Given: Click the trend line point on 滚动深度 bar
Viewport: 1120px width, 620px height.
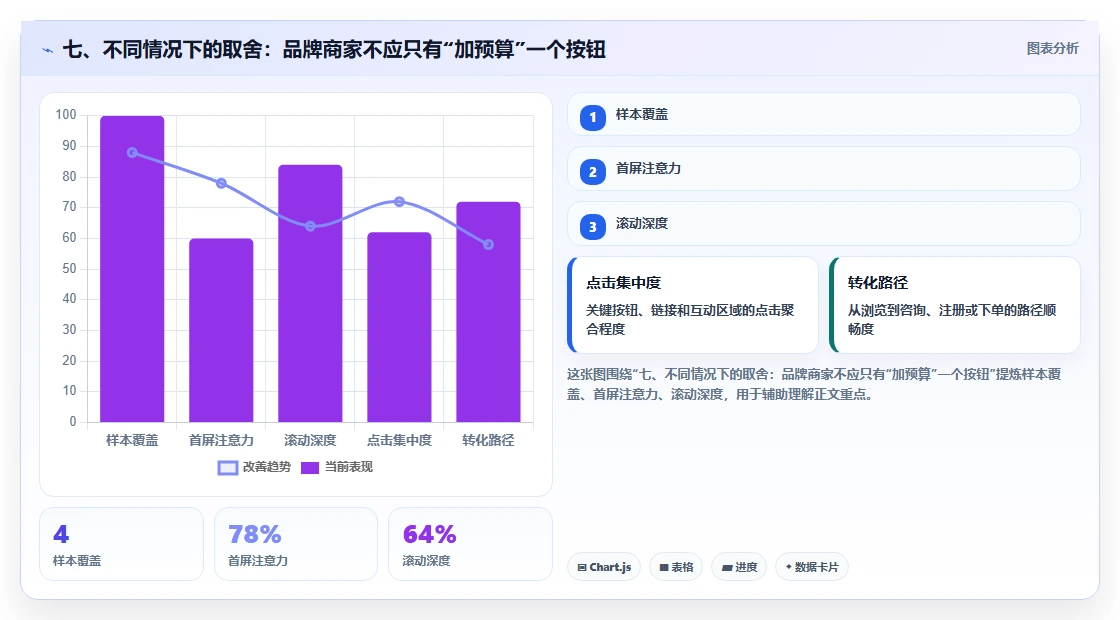Looking at the screenshot, I should pyautogui.click(x=310, y=226).
